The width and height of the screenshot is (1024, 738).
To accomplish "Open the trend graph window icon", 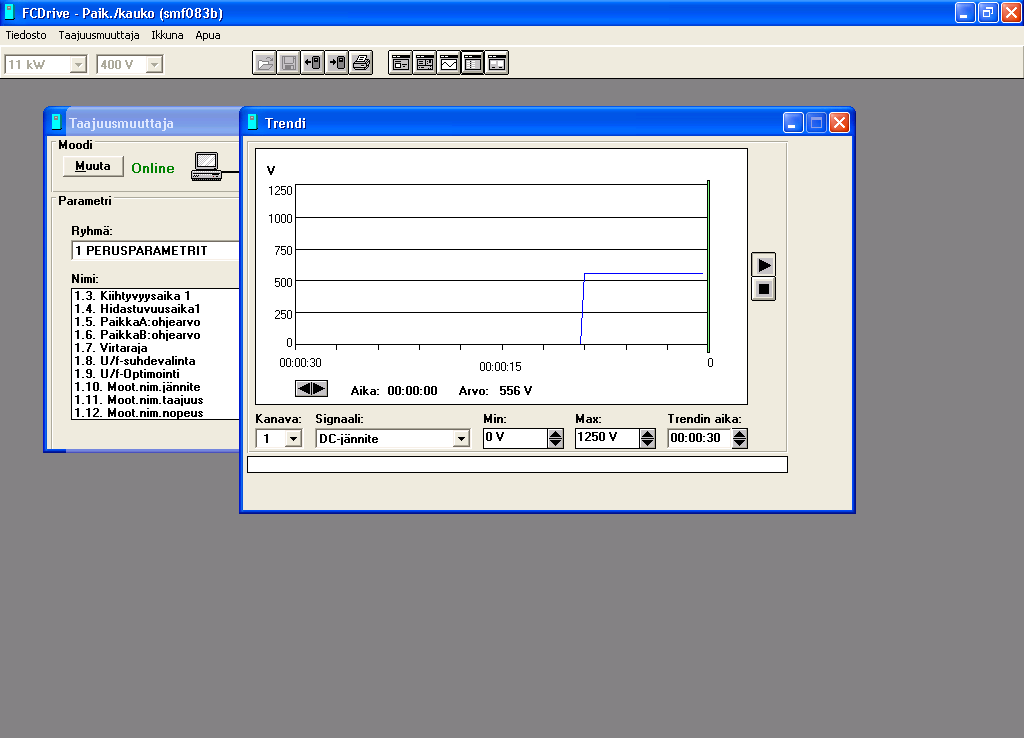I will (449, 63).
